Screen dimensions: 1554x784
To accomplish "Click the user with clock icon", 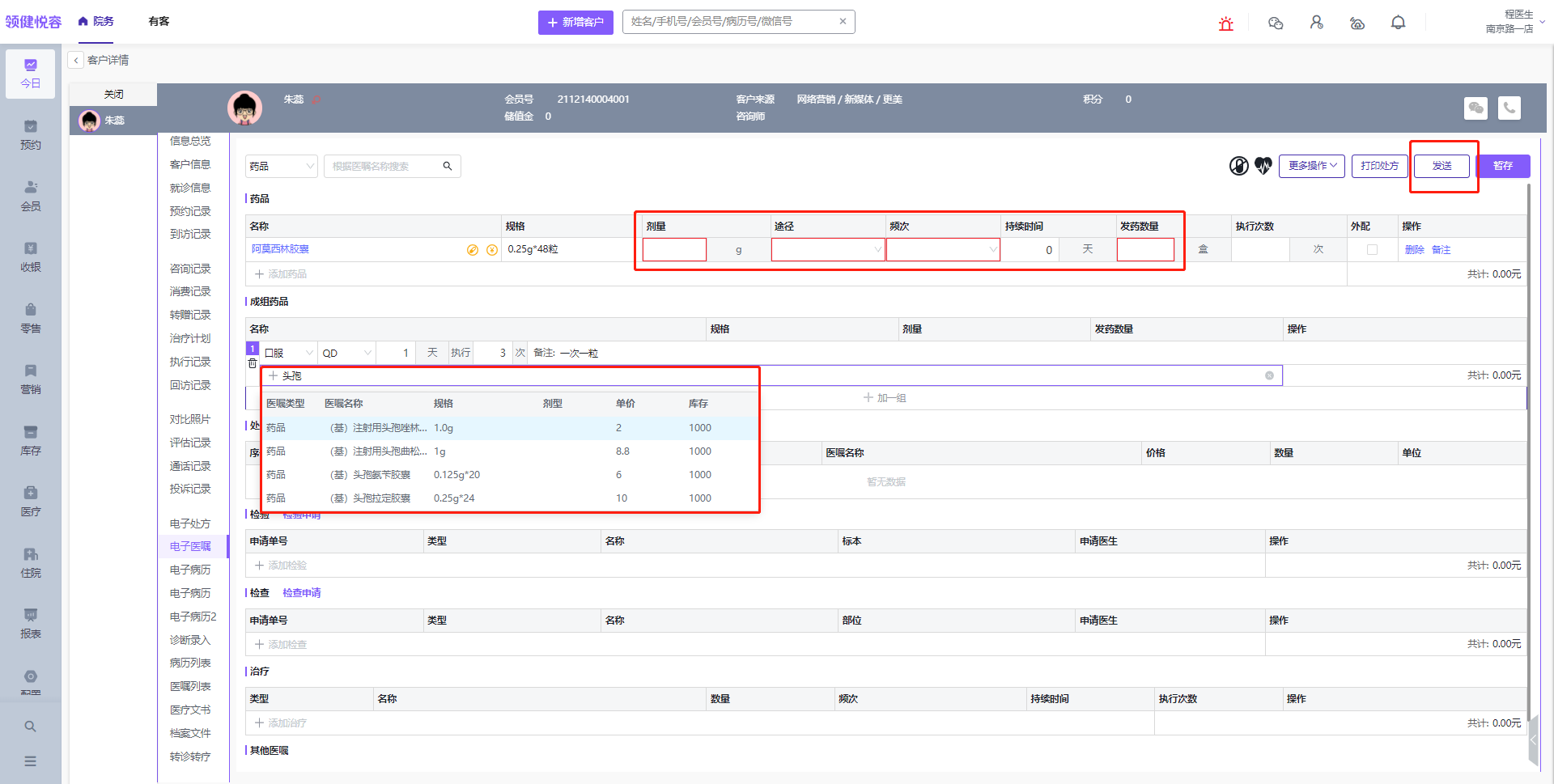I will 1317,23.
